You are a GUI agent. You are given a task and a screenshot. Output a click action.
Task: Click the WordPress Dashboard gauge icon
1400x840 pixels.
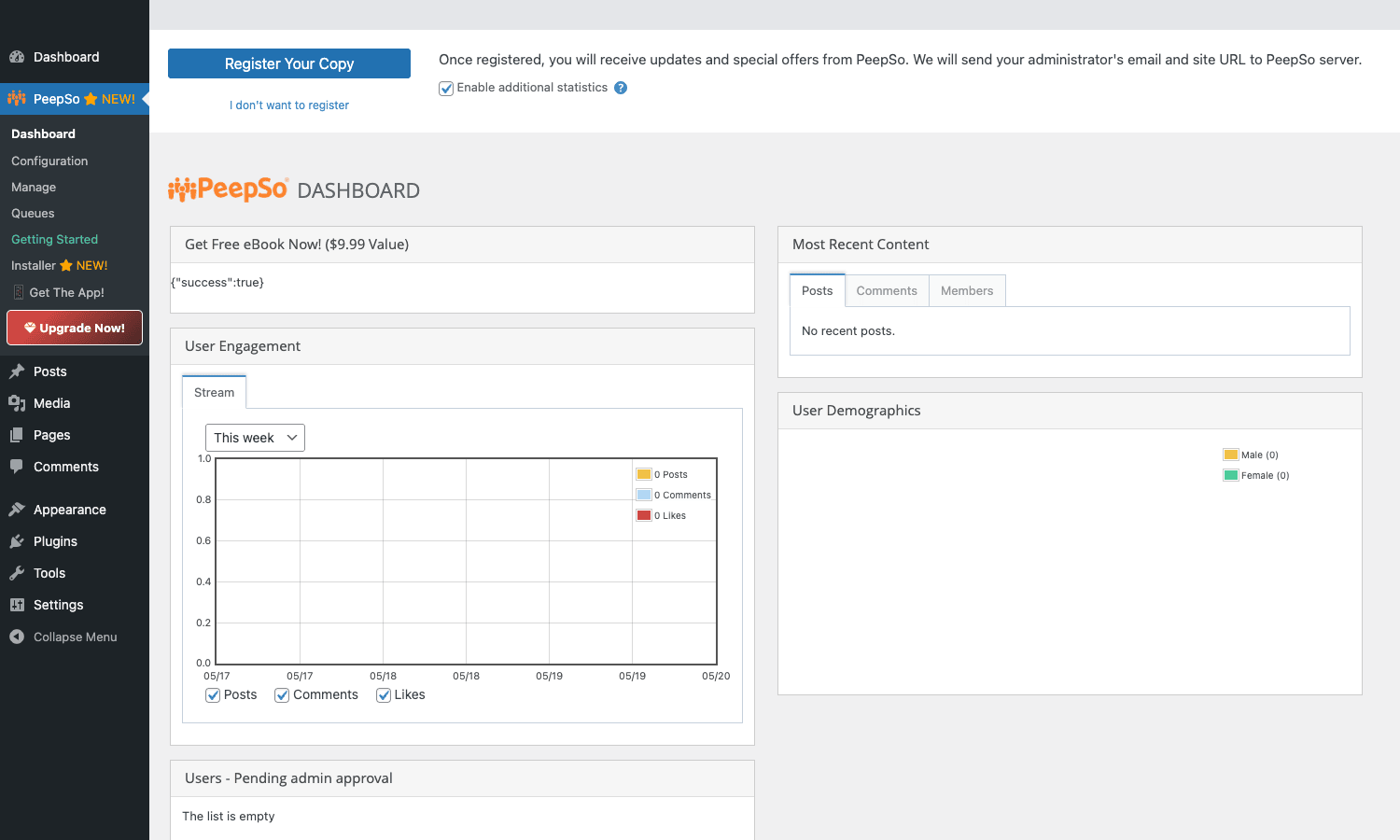(17, 57)
